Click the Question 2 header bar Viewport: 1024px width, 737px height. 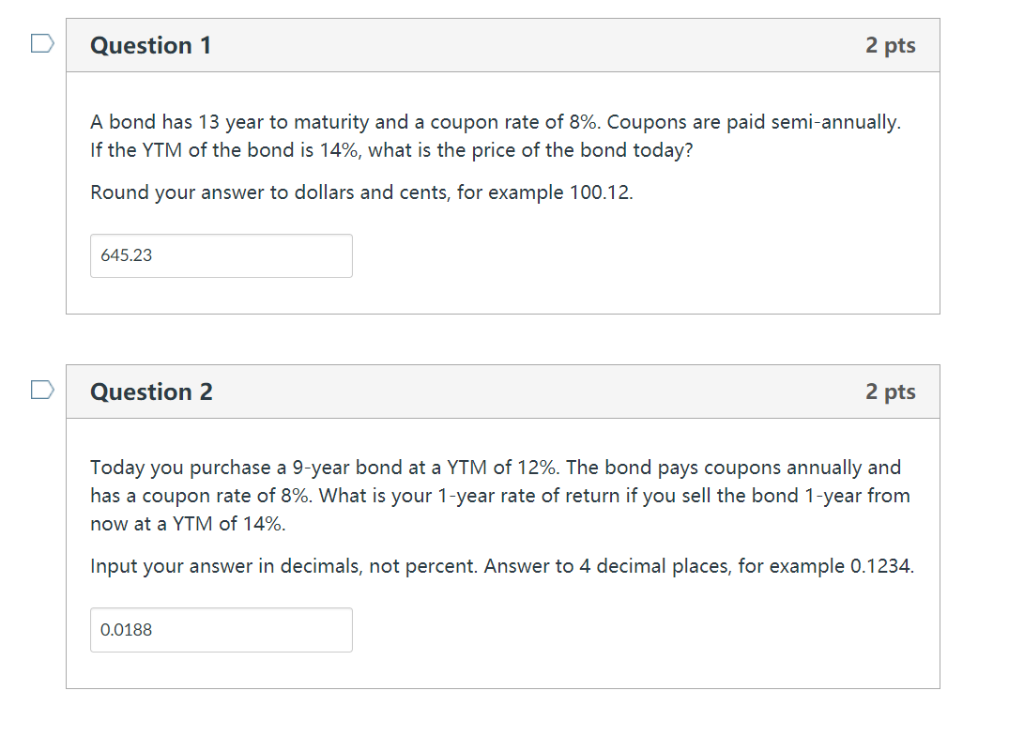[500, 392]
